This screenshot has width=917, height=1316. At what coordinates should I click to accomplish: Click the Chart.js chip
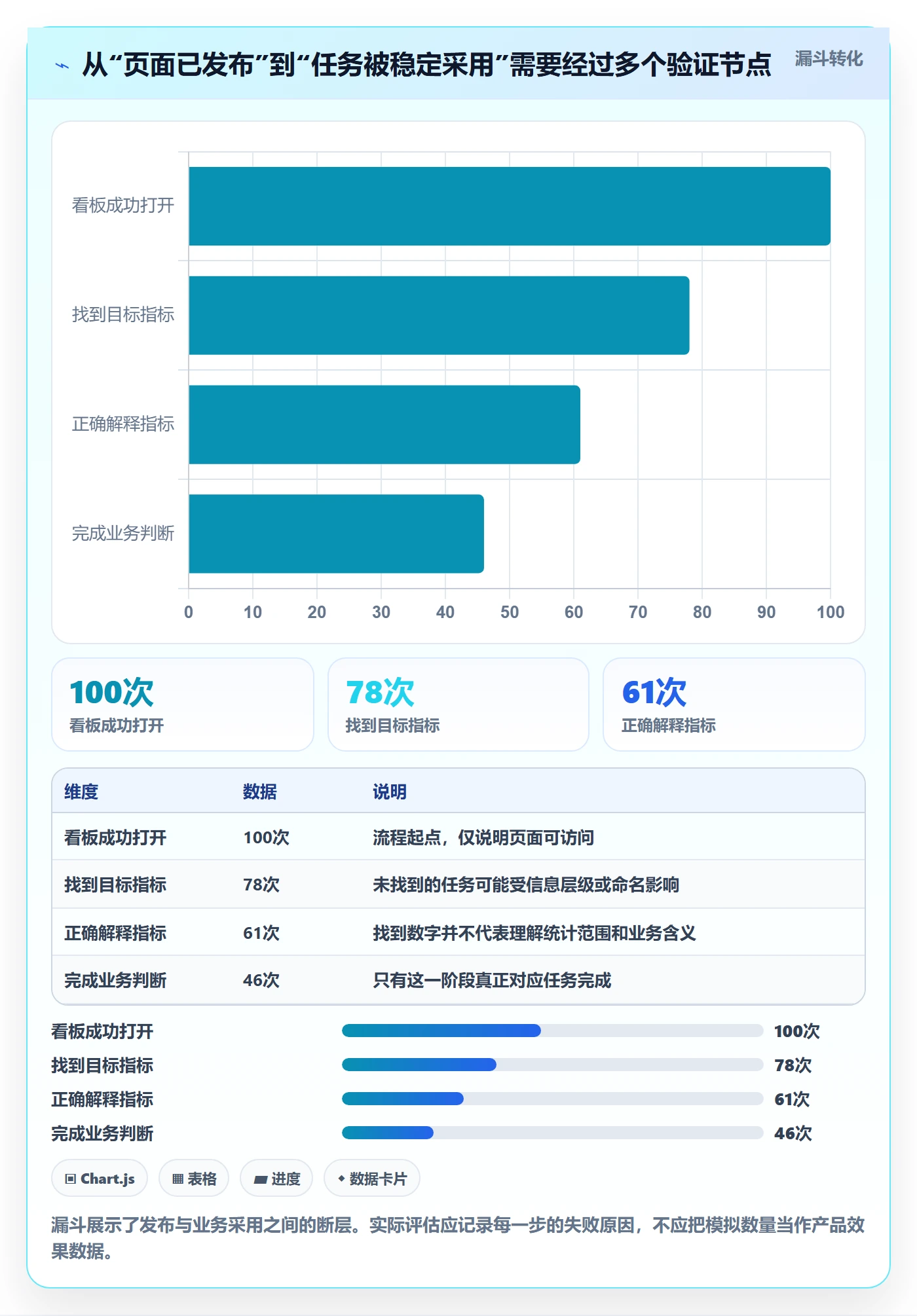(x=100, y=1179)
